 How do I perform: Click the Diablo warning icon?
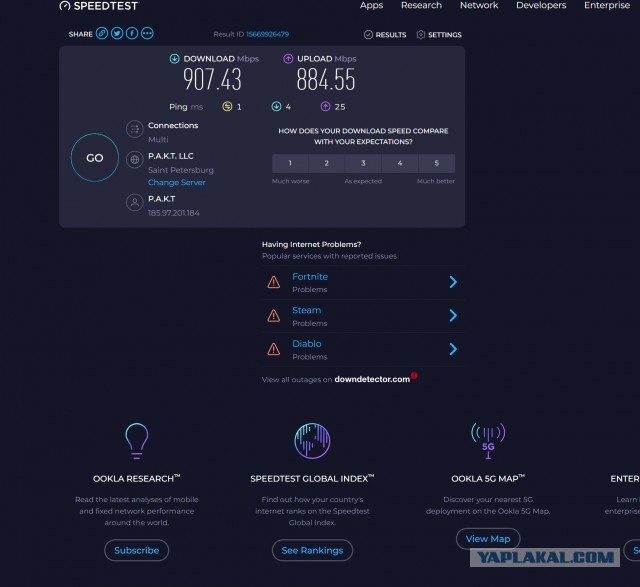[273, 349]
